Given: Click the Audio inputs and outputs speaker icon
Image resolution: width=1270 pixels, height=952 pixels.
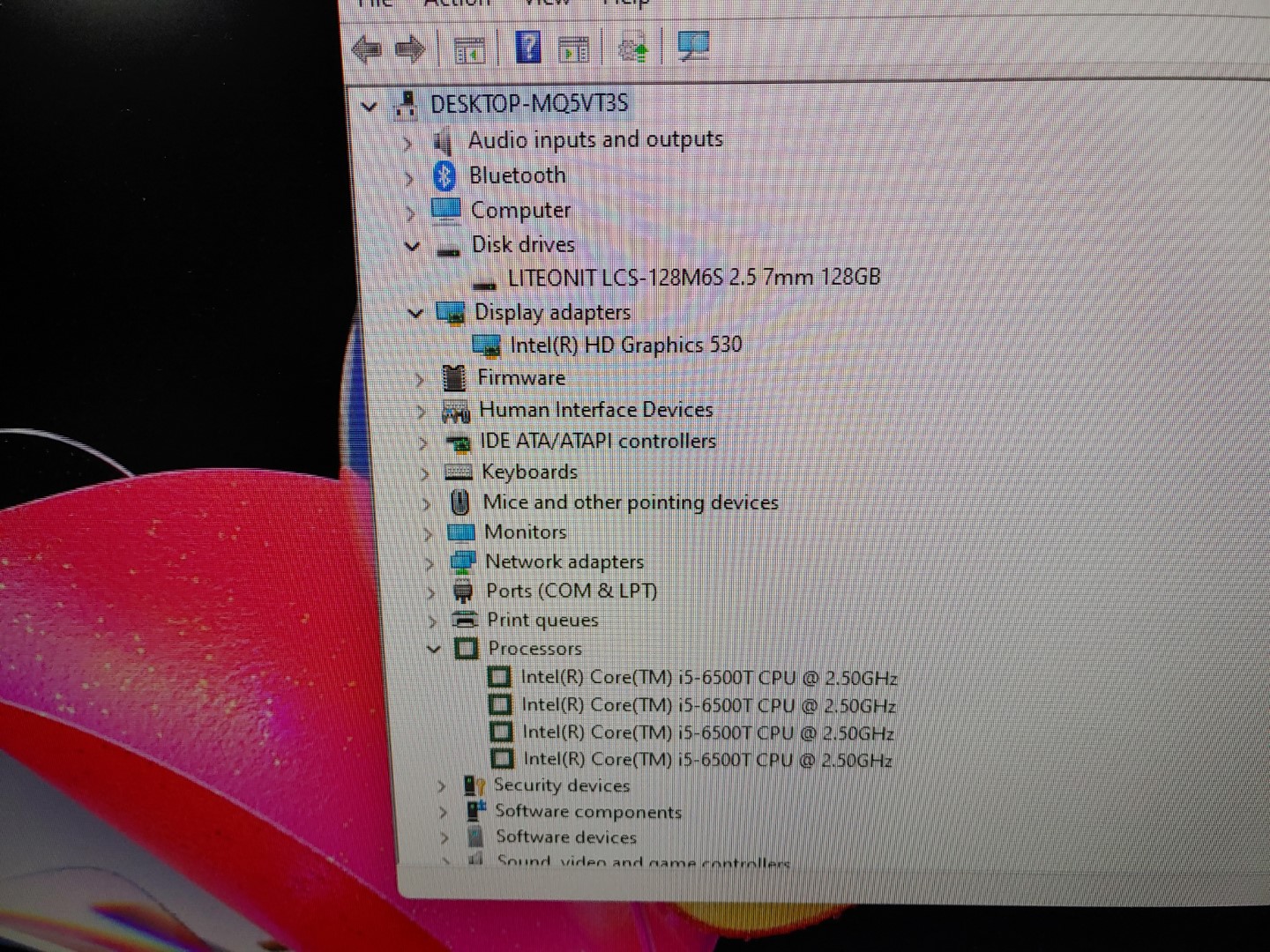Looking at the screenshot, I should tap(443, 140).
